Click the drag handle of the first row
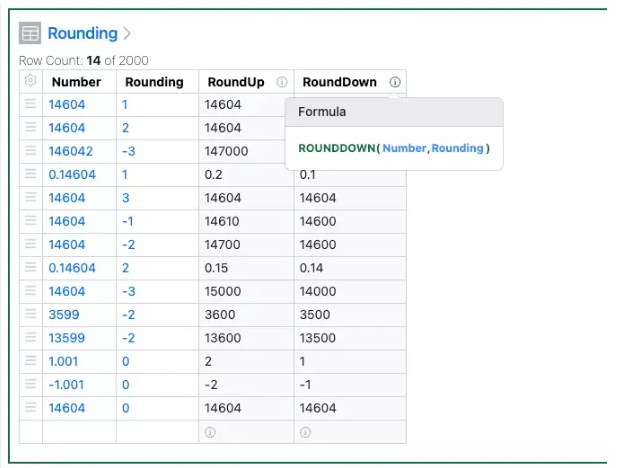 [31, 104]
